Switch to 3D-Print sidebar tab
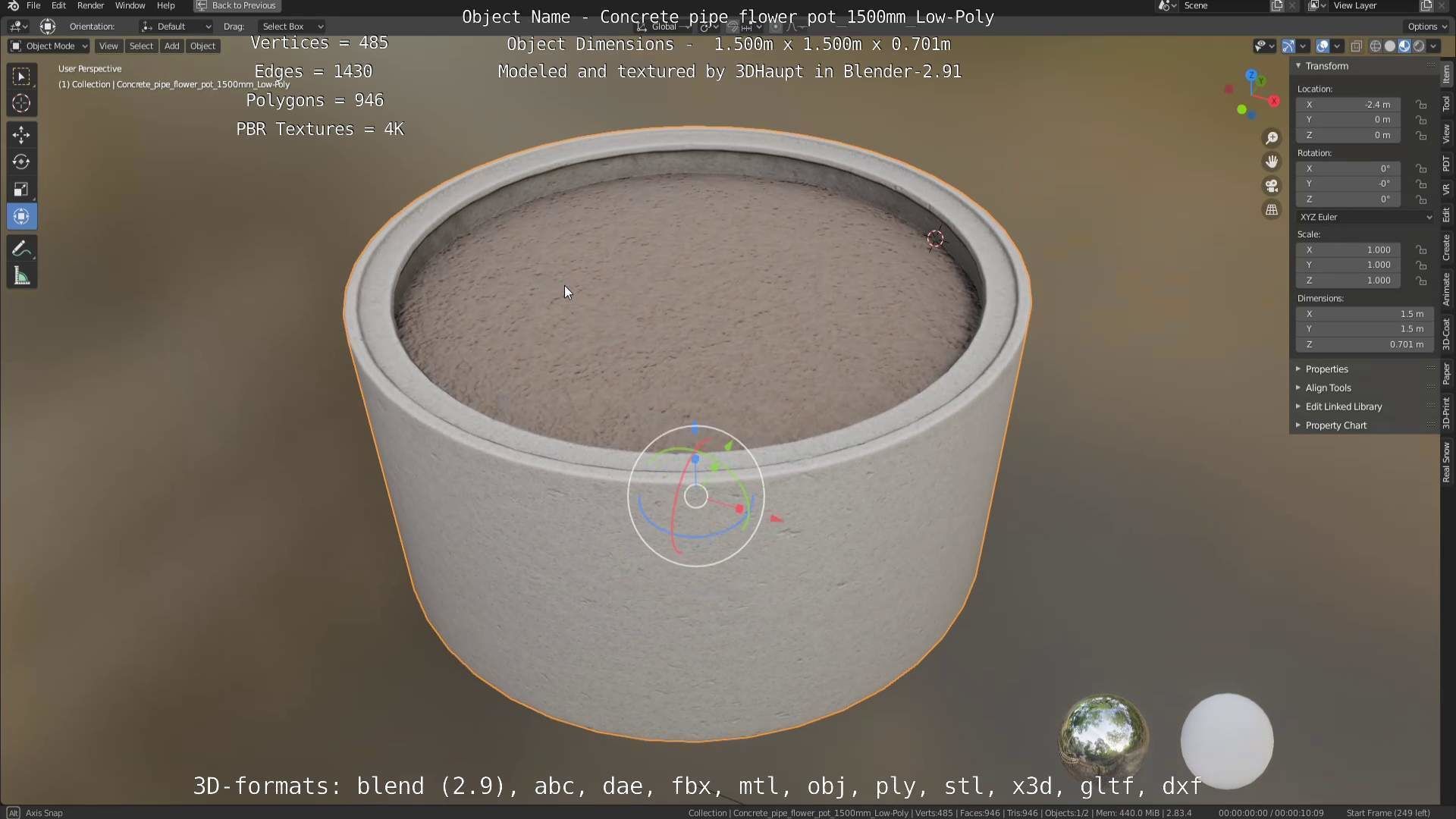This screenshot has height=819, width=1456. (1446, 413)
